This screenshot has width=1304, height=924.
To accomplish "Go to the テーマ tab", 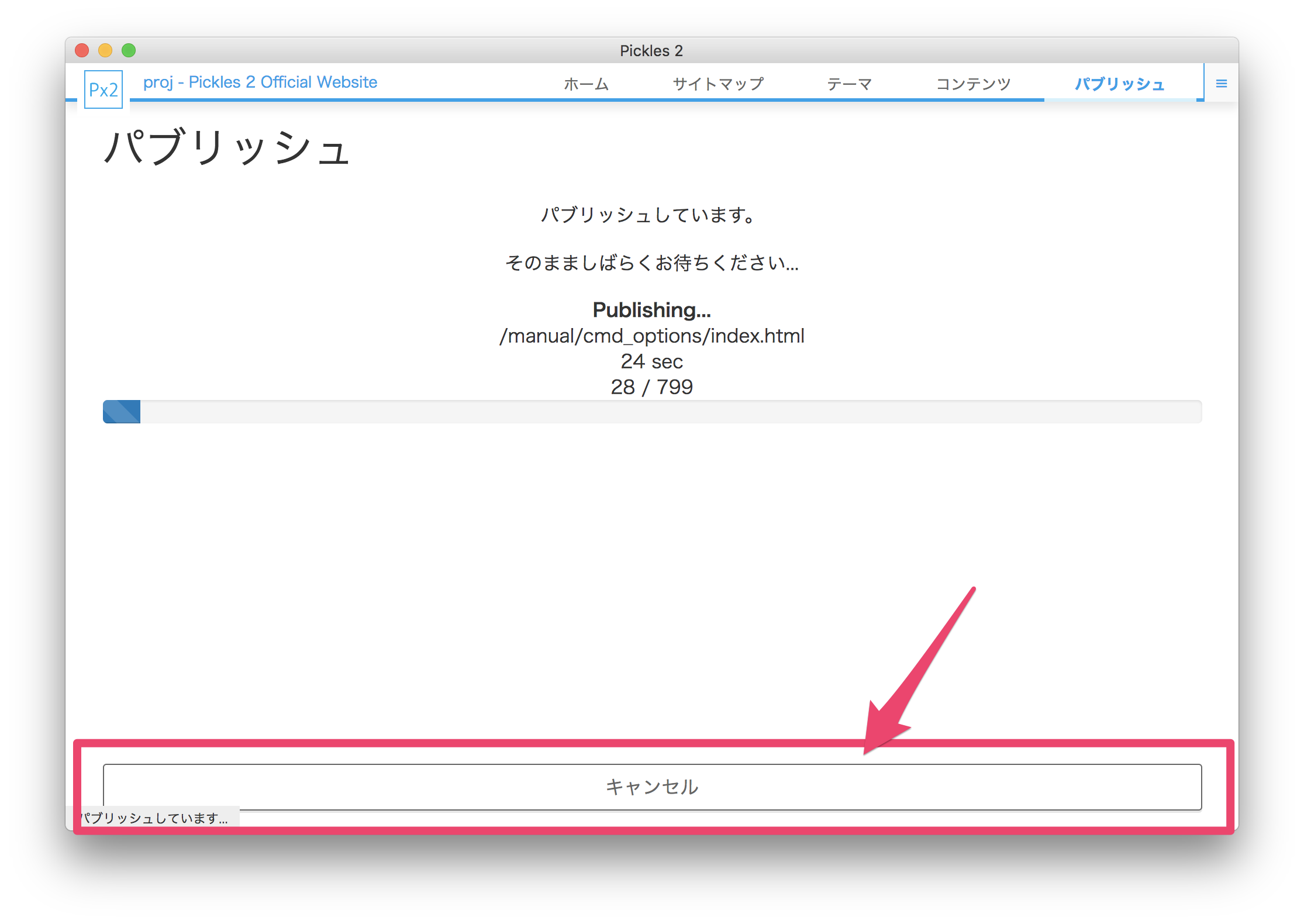I will coord(849,84).
